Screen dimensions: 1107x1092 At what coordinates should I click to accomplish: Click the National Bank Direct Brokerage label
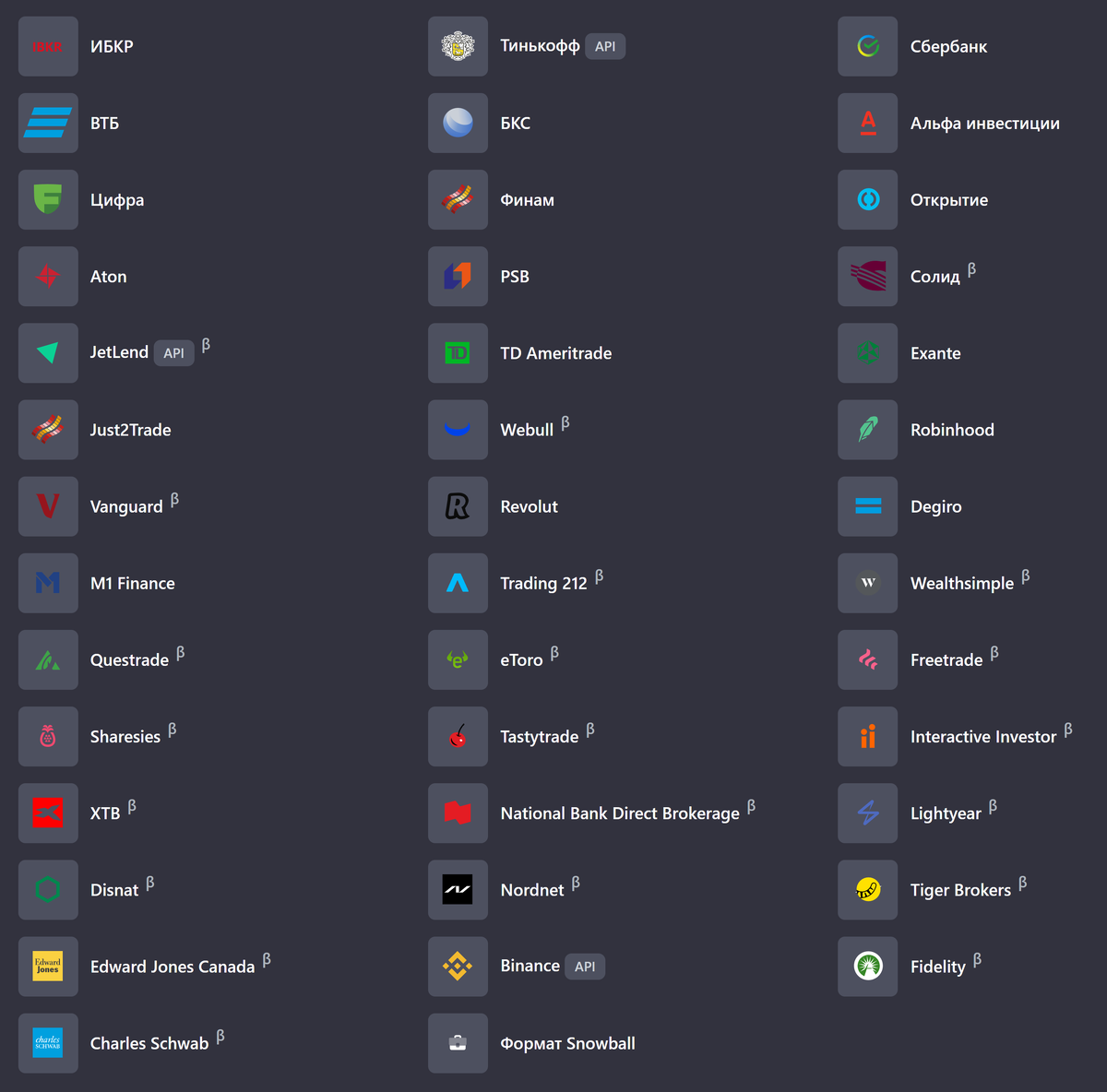[620, 813]
